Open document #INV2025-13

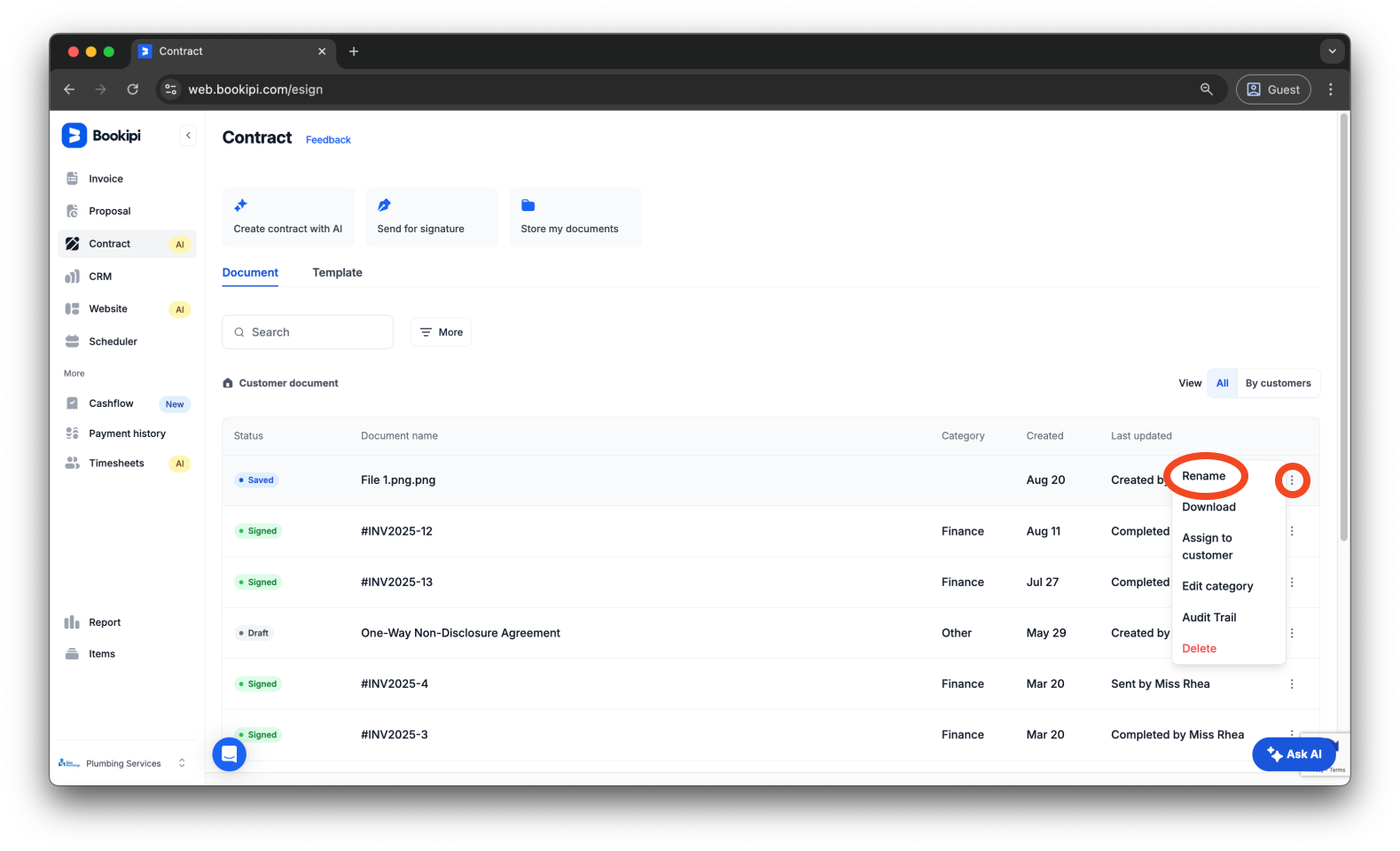(396, 582)
